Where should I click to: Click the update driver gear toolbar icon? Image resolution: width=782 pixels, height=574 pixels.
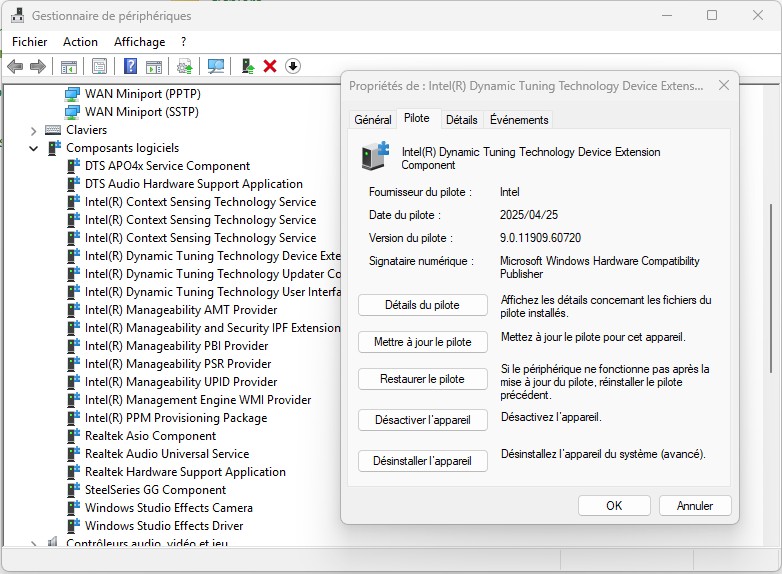pyautogui.click(x=184, y=66)
